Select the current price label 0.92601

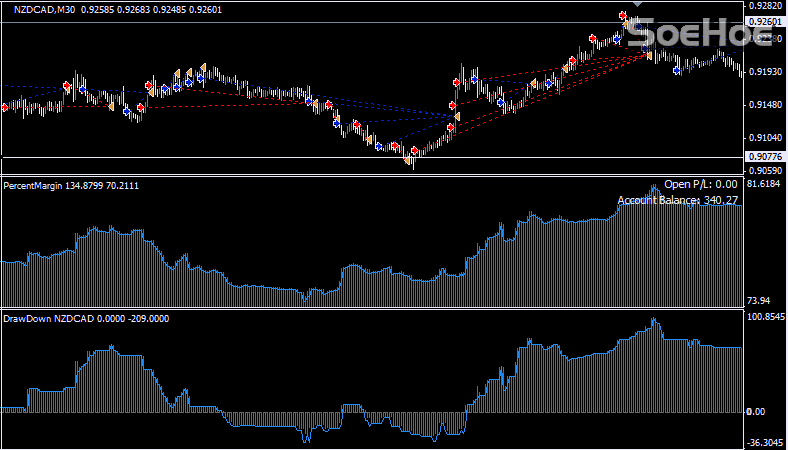765,21
